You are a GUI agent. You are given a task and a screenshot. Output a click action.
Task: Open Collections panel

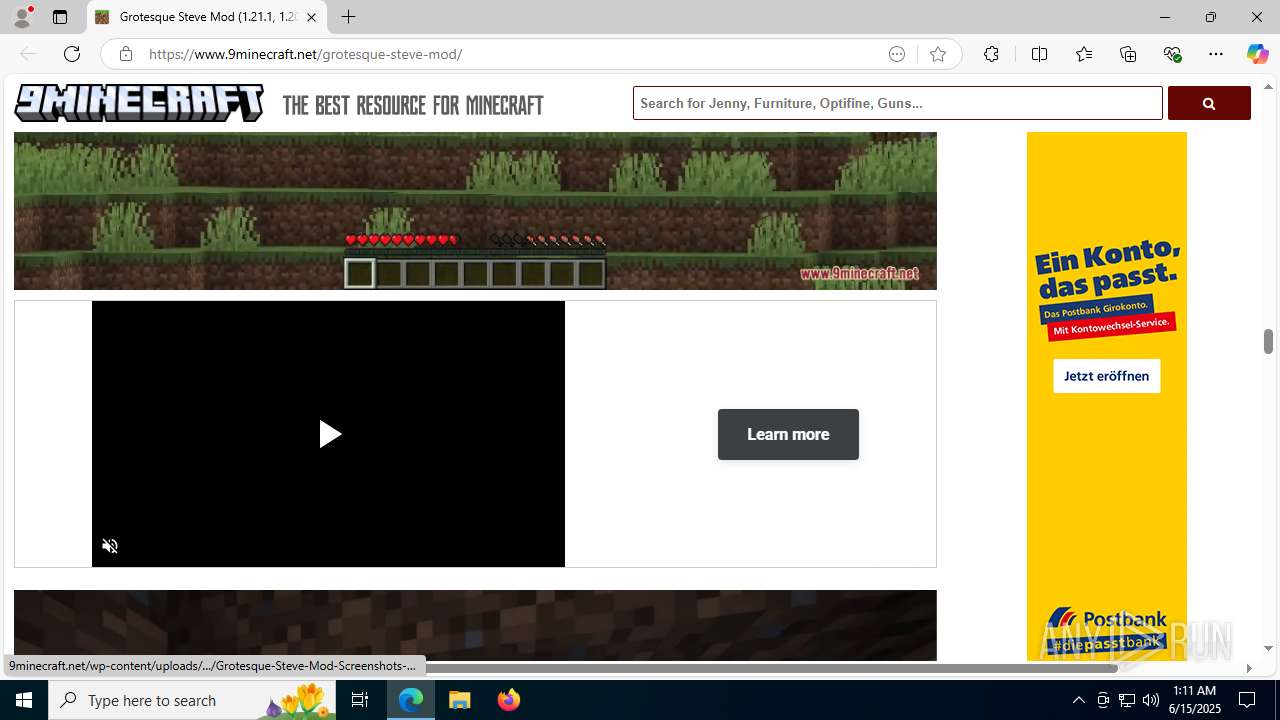pos(1128,54)
